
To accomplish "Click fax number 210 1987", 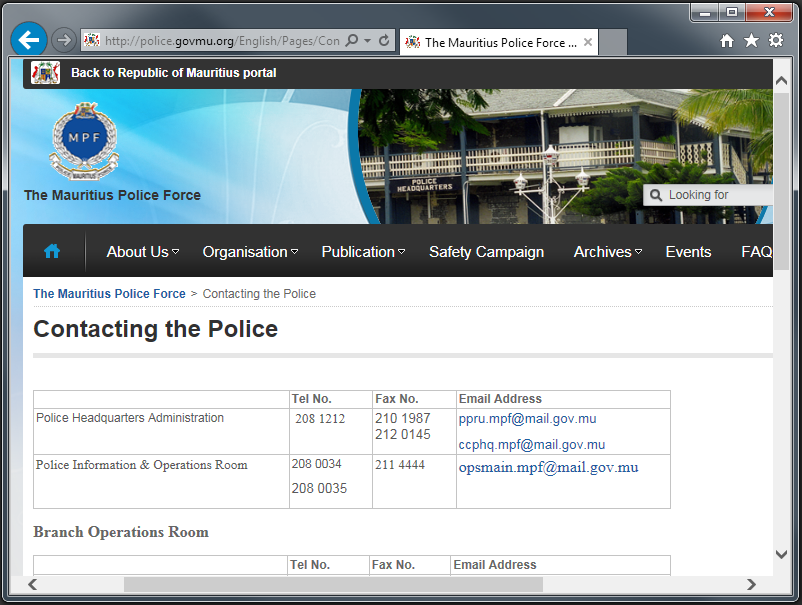I will (403, 418).
